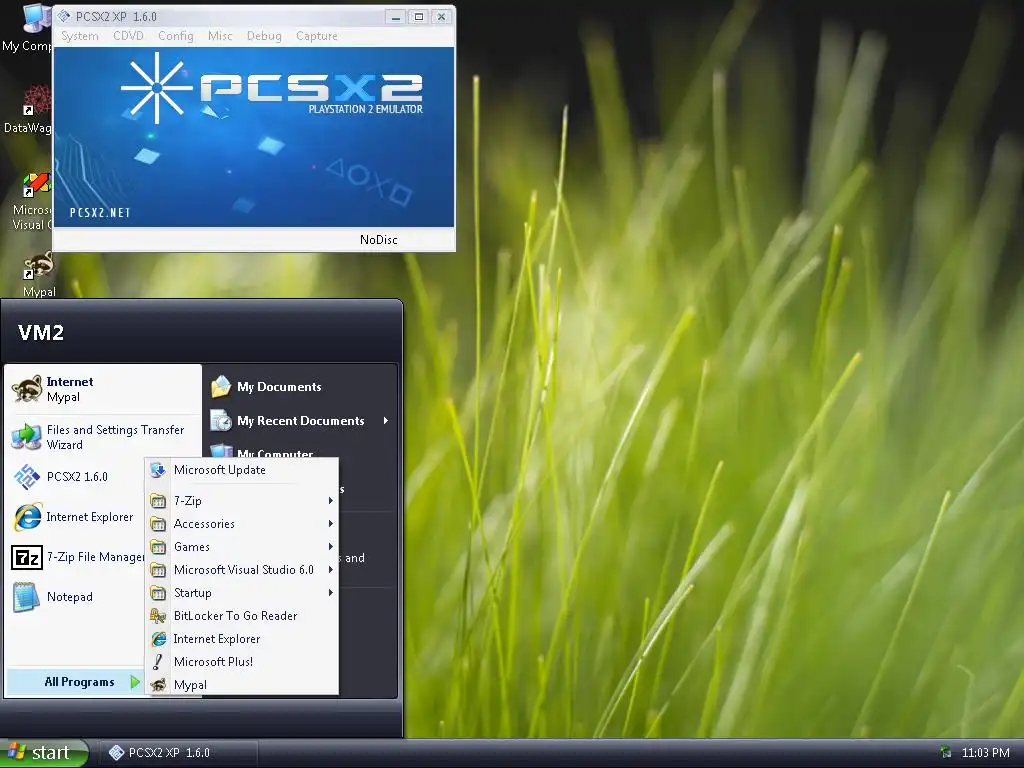Open the Misc menu in PCSX2
Screen dimensions: 1024x768
220,36
